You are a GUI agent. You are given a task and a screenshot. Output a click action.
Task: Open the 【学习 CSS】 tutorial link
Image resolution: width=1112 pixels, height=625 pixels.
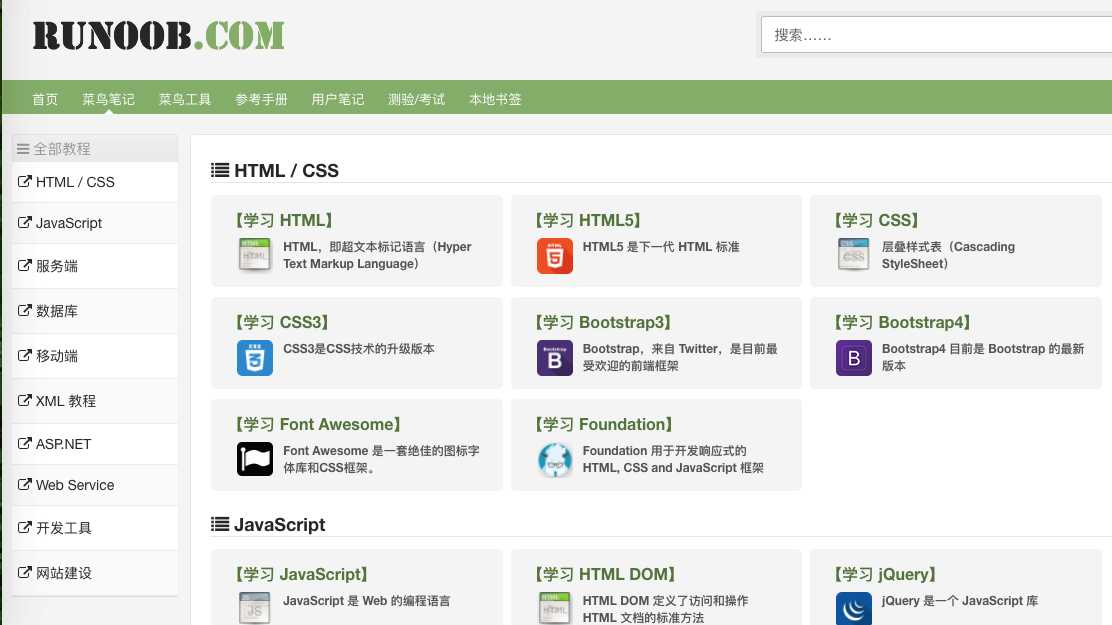(876, 221)
